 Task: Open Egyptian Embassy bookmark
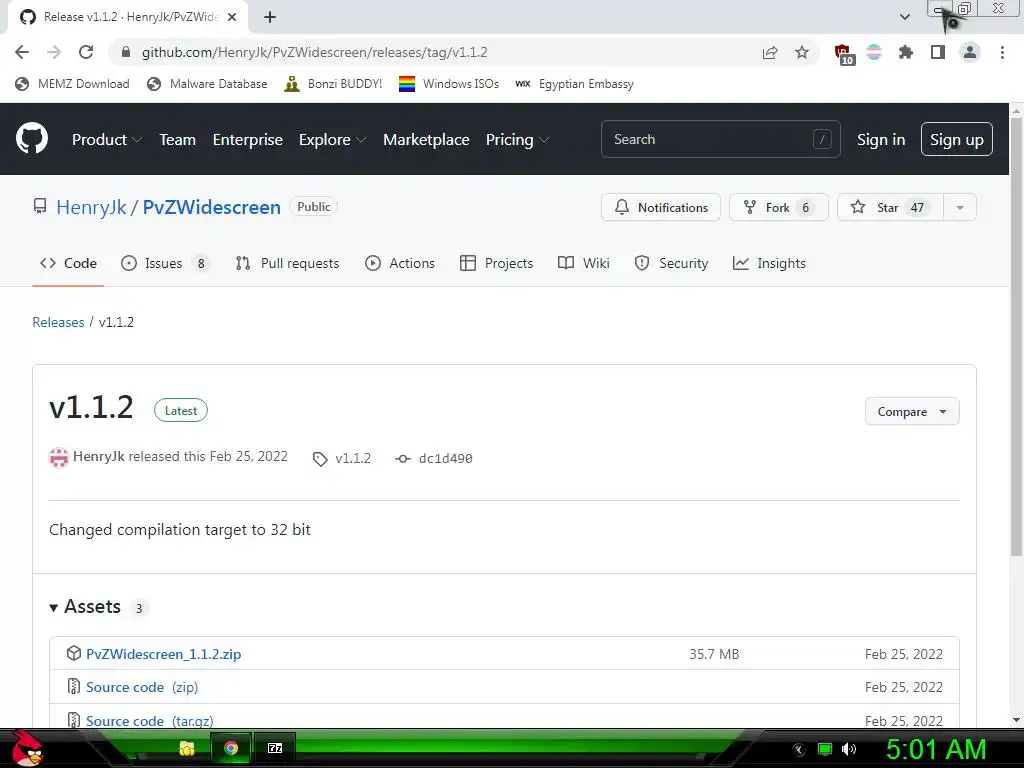(x=575, y=84)
